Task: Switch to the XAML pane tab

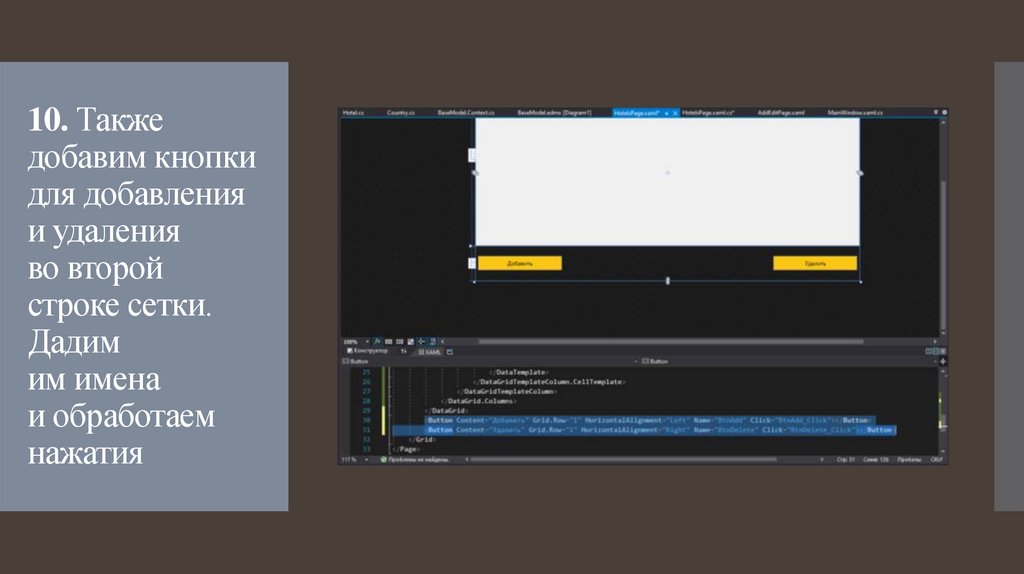Action: [430, 352]
